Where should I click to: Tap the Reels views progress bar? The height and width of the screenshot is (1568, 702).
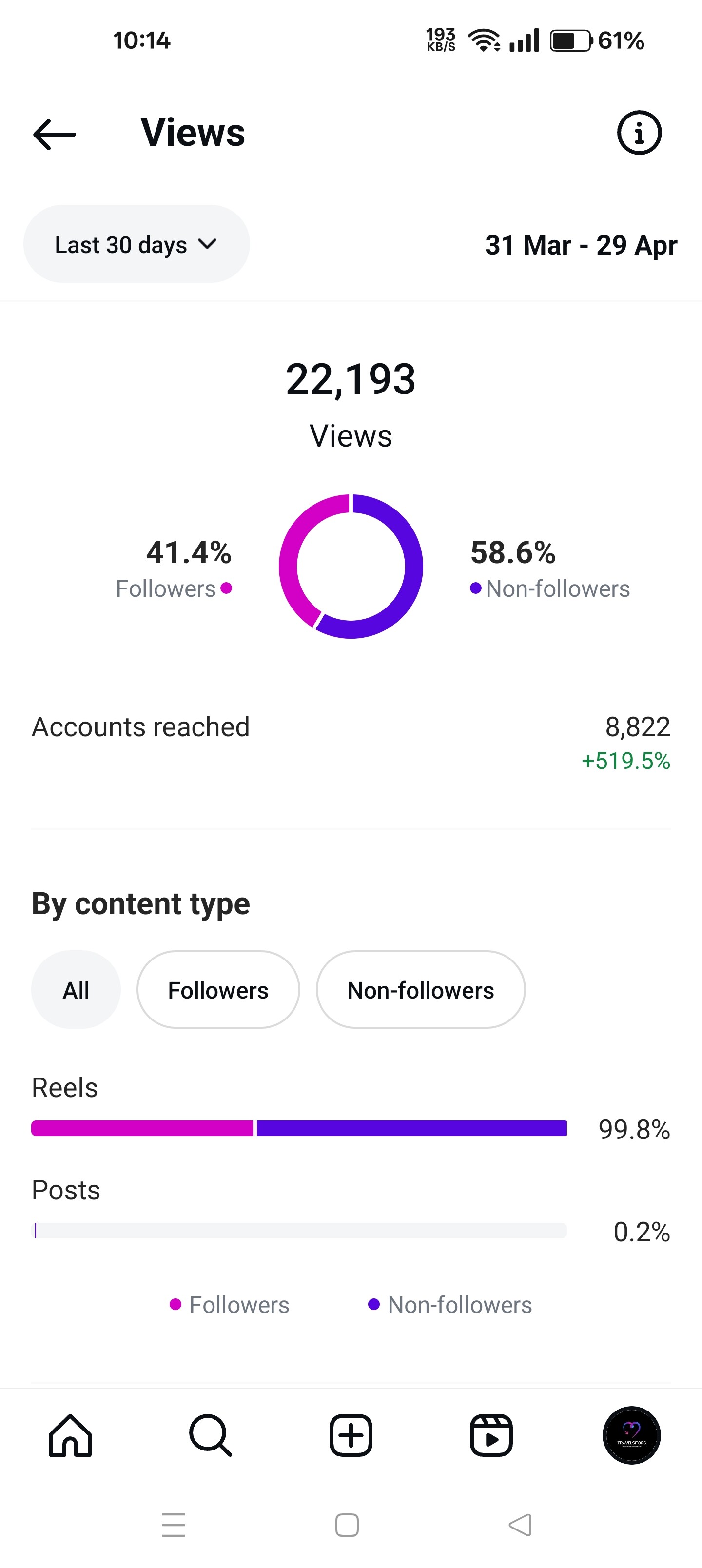[x=299, y=1128]
